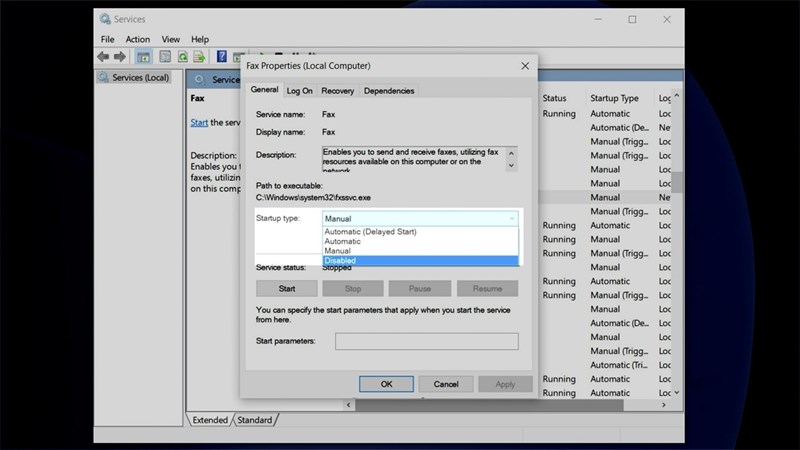
Task: Open the Startup type combo box
Action: point(420,218)
